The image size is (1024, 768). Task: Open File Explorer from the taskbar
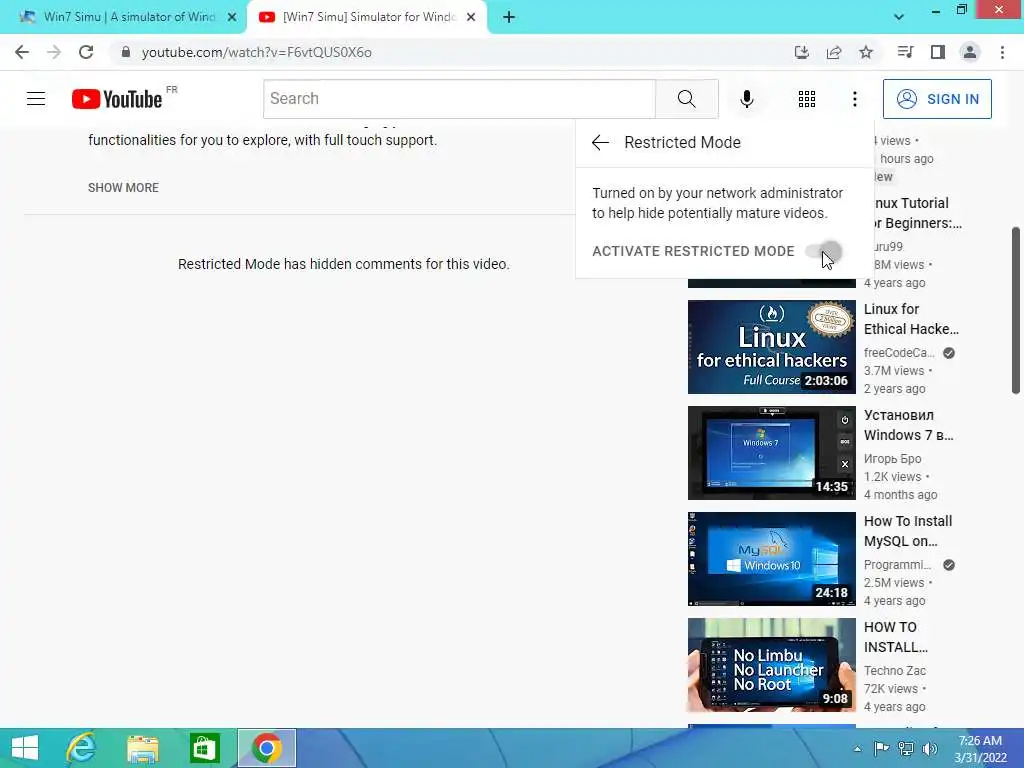[x=142, y=748]
